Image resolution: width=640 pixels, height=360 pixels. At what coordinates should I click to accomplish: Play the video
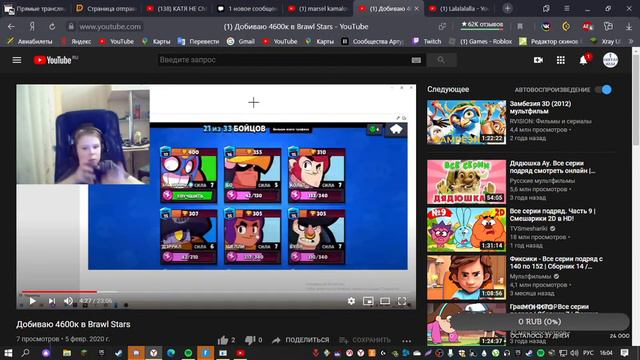[32, 301]
